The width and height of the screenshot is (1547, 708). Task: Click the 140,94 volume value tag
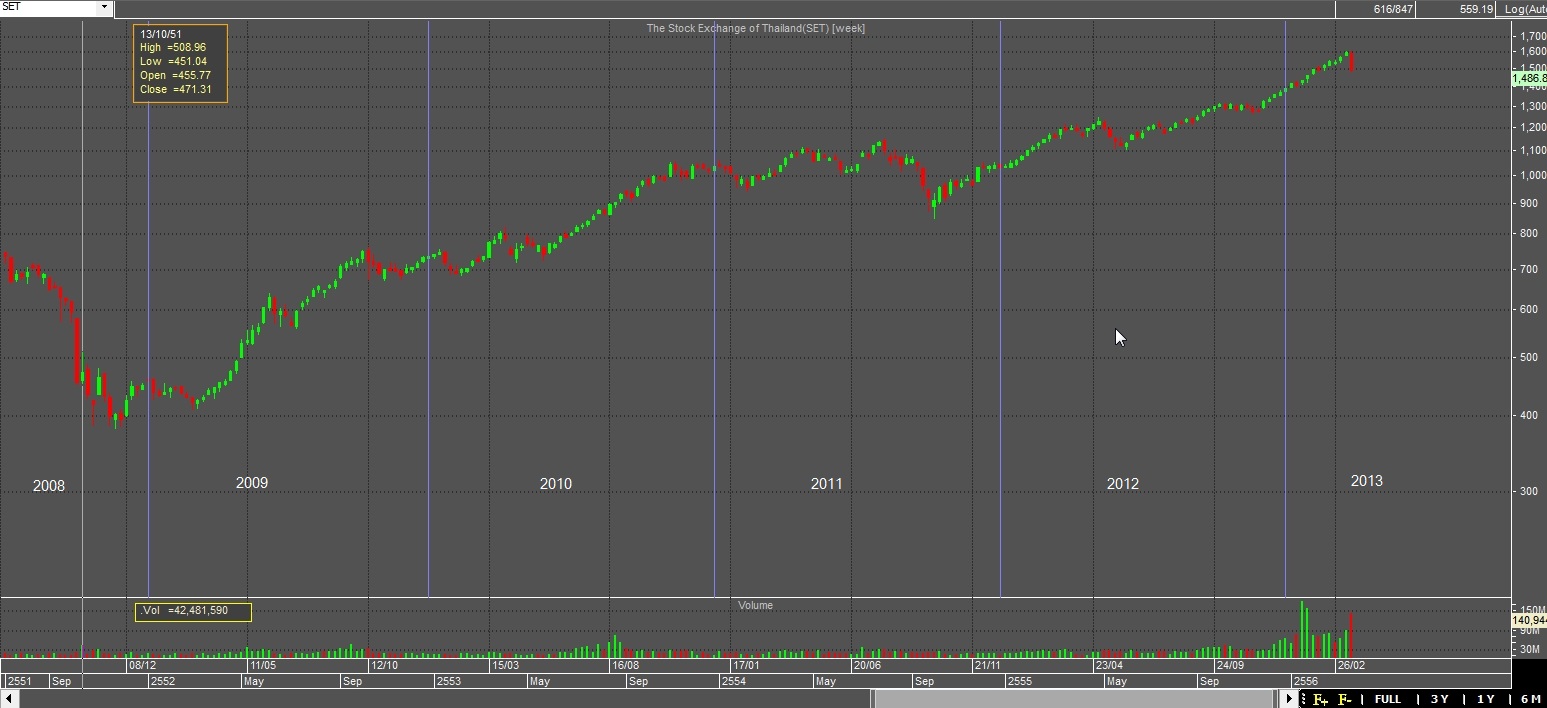[1529, 621]
